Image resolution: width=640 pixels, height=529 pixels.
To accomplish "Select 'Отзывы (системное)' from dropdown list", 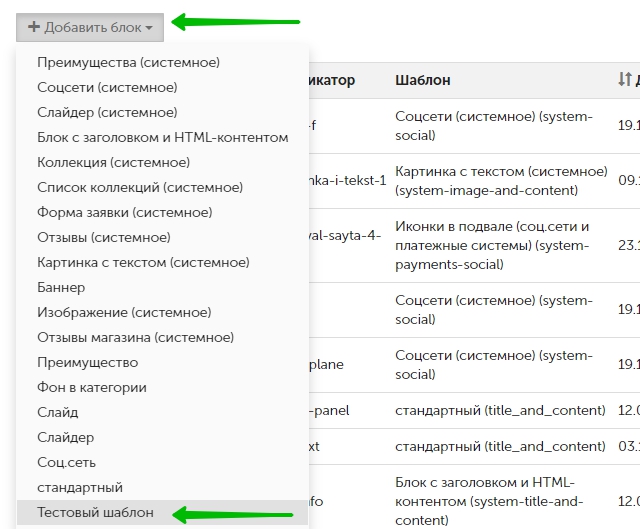I will pos(104,237).
